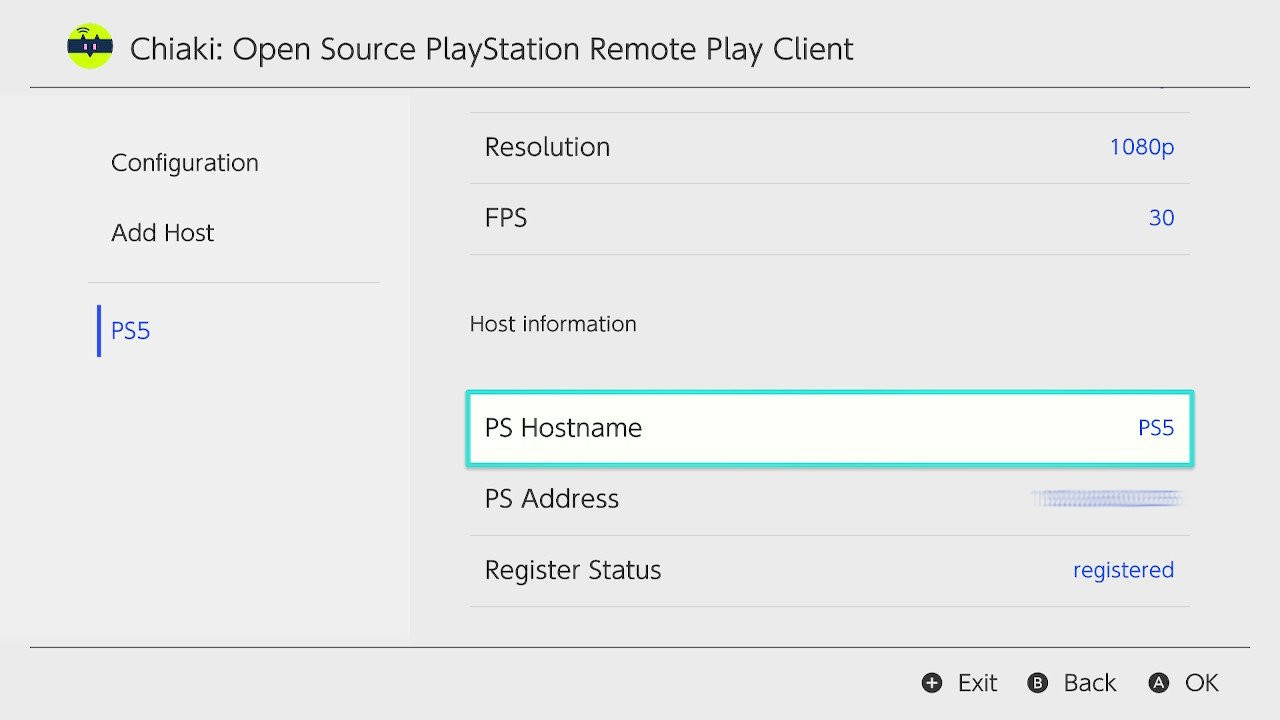
Task: Open the Resolution setting dropdown
Action: 830,148
